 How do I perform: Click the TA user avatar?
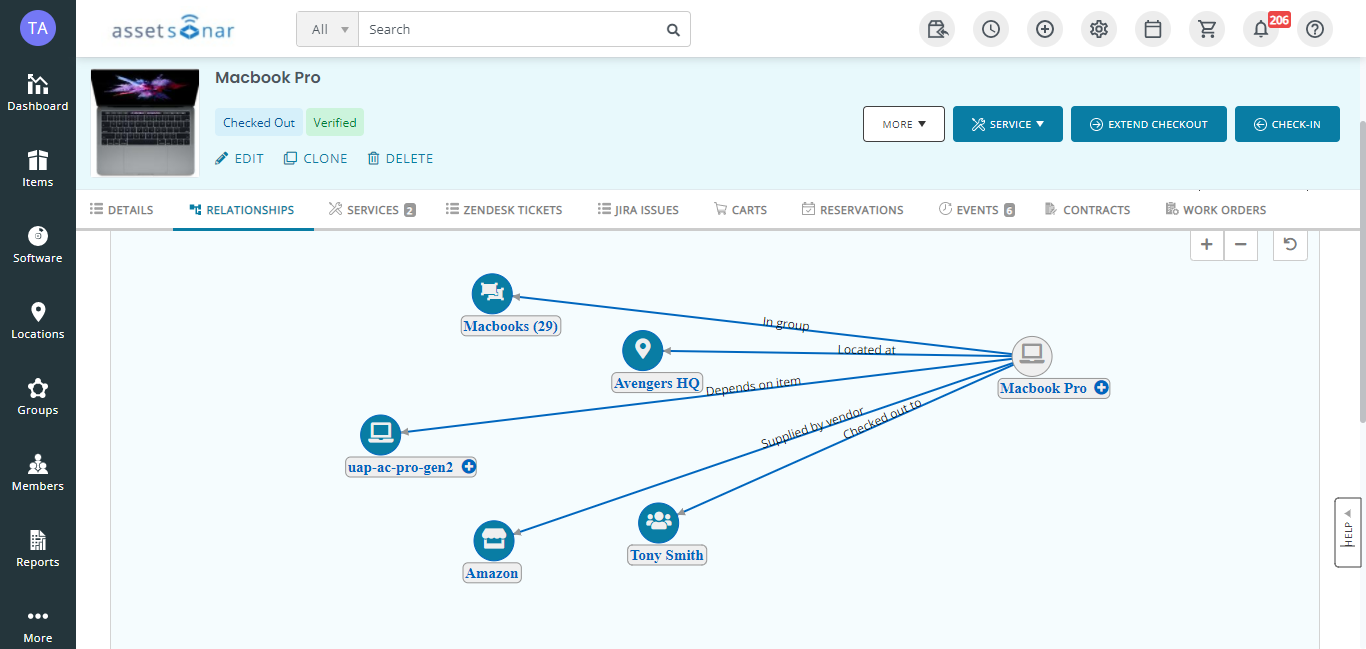[x=38, y=28]
